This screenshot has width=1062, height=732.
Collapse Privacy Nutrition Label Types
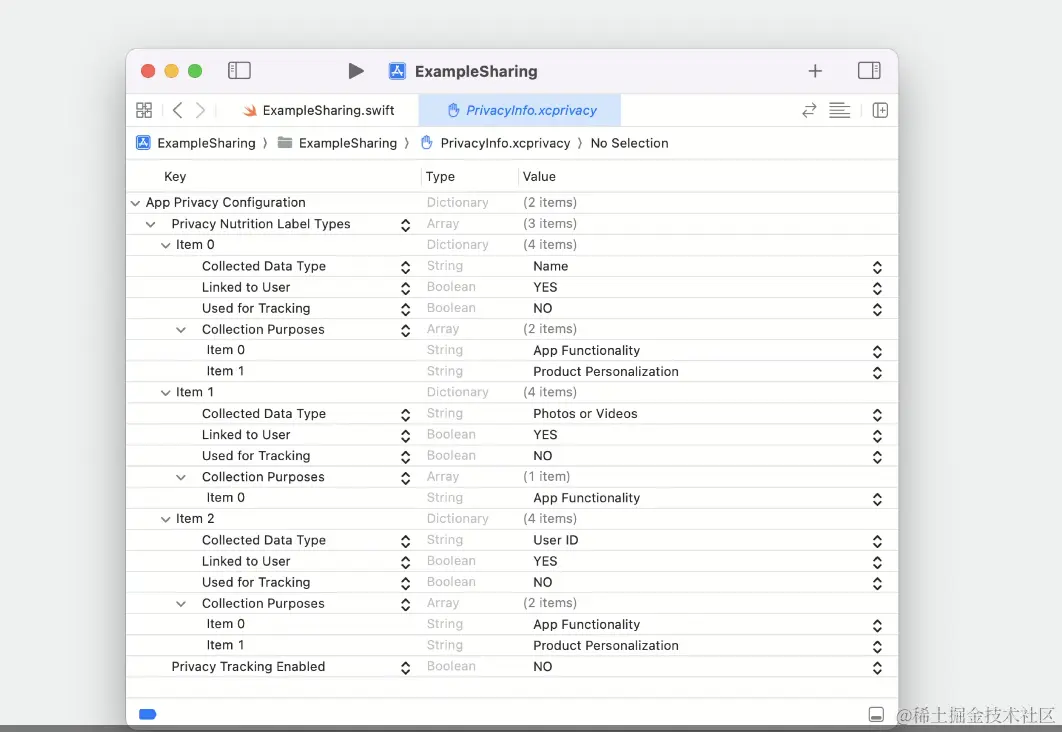click(x=151, y=224)
